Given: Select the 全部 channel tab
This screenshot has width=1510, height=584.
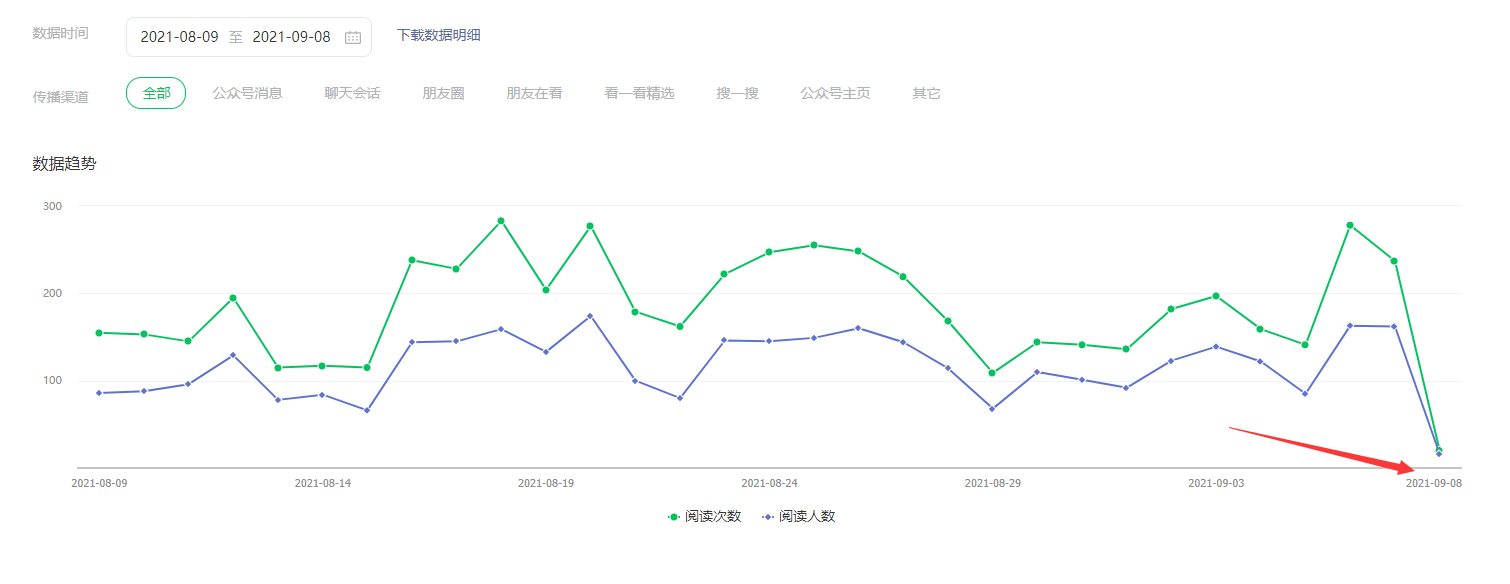Looking at the screenshot, I should coord(156,93).
